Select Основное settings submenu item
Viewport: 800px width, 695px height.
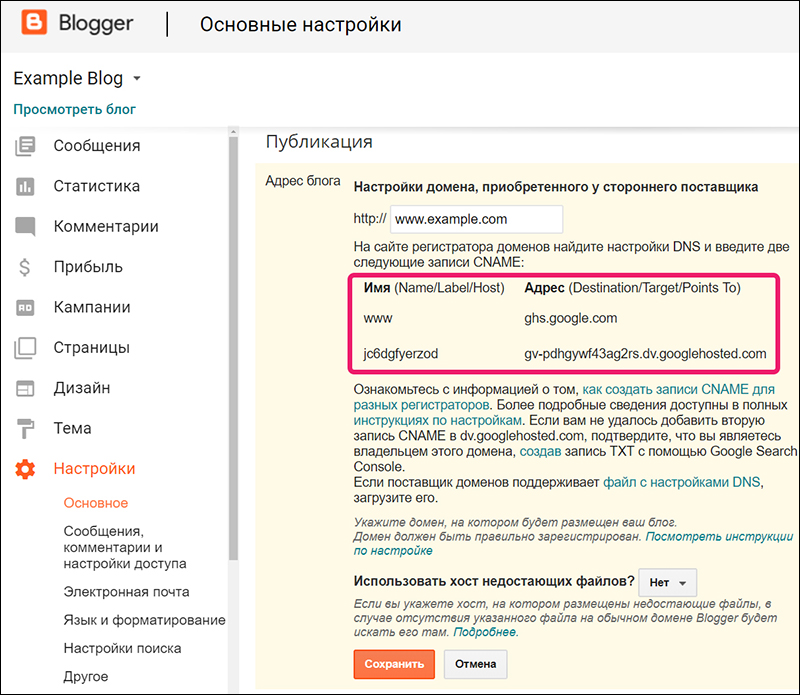(x=96, y=503)
